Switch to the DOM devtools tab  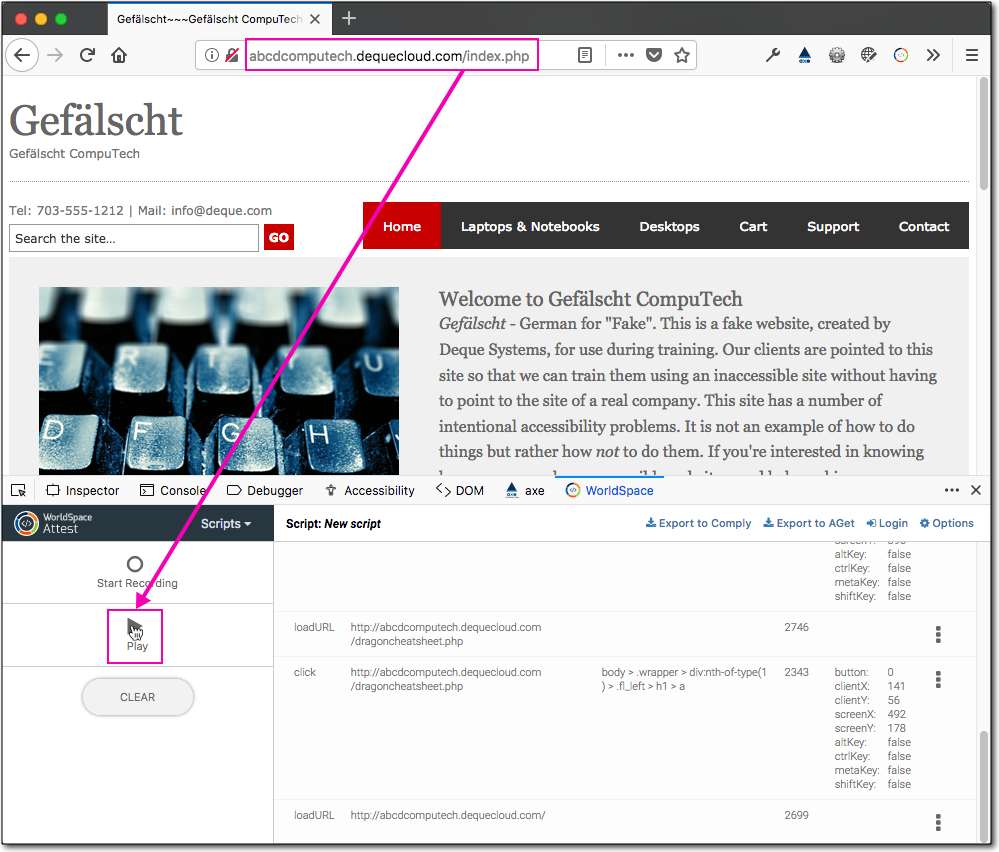(460, 490)
